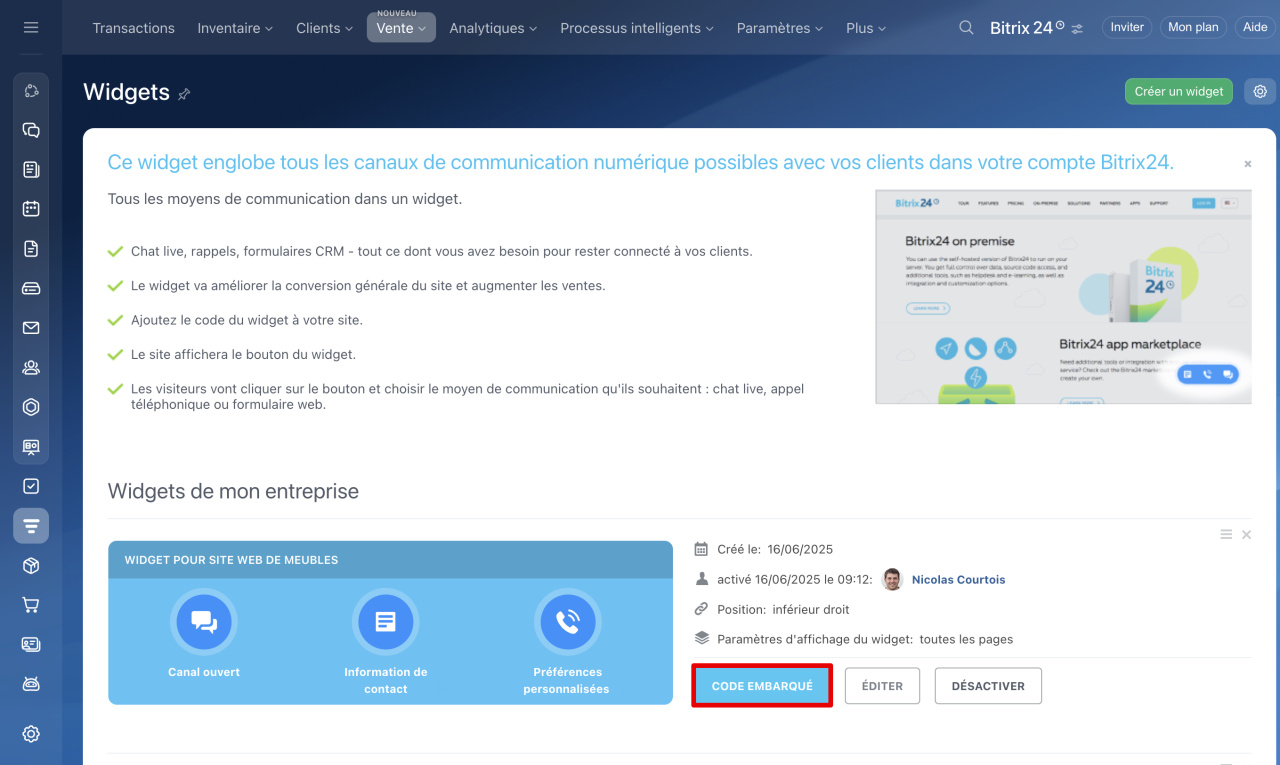
Task: Click the search magnifier icon
Action: pyautogui.click(x=966, y=28)
